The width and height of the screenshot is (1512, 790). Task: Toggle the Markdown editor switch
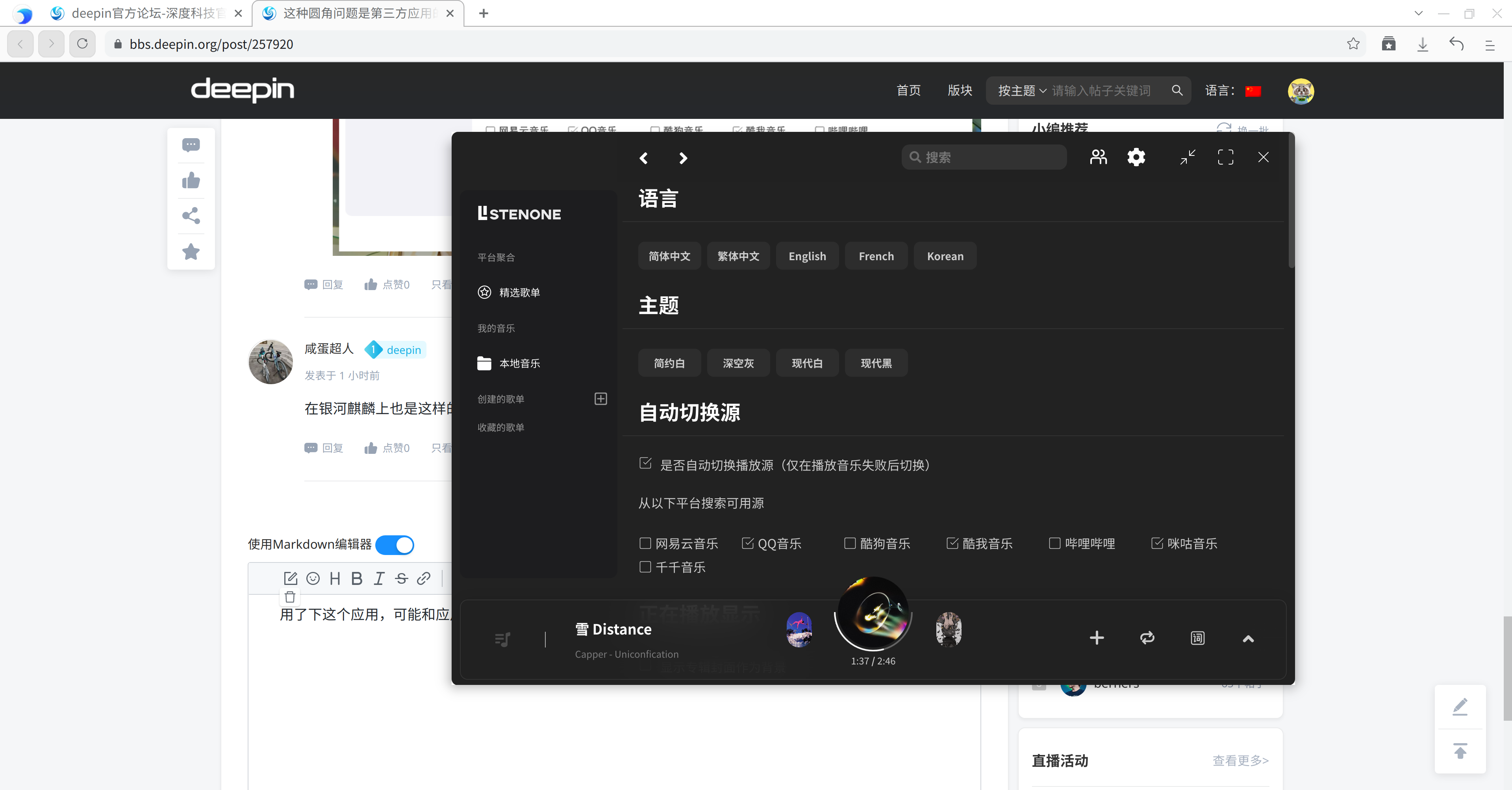[x=395, y=545]
